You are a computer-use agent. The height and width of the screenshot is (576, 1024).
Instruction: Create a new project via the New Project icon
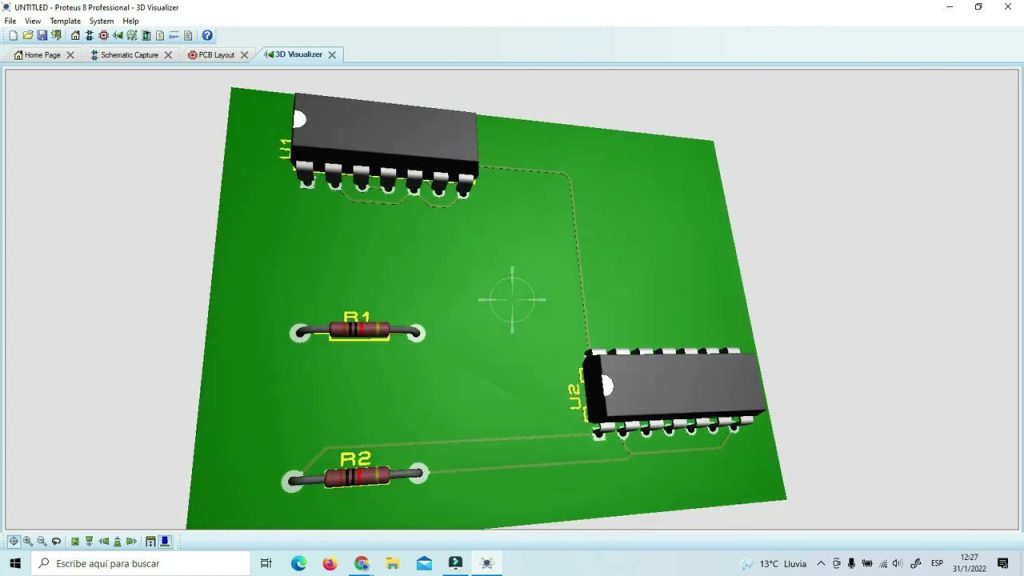[x=13, y=35]
